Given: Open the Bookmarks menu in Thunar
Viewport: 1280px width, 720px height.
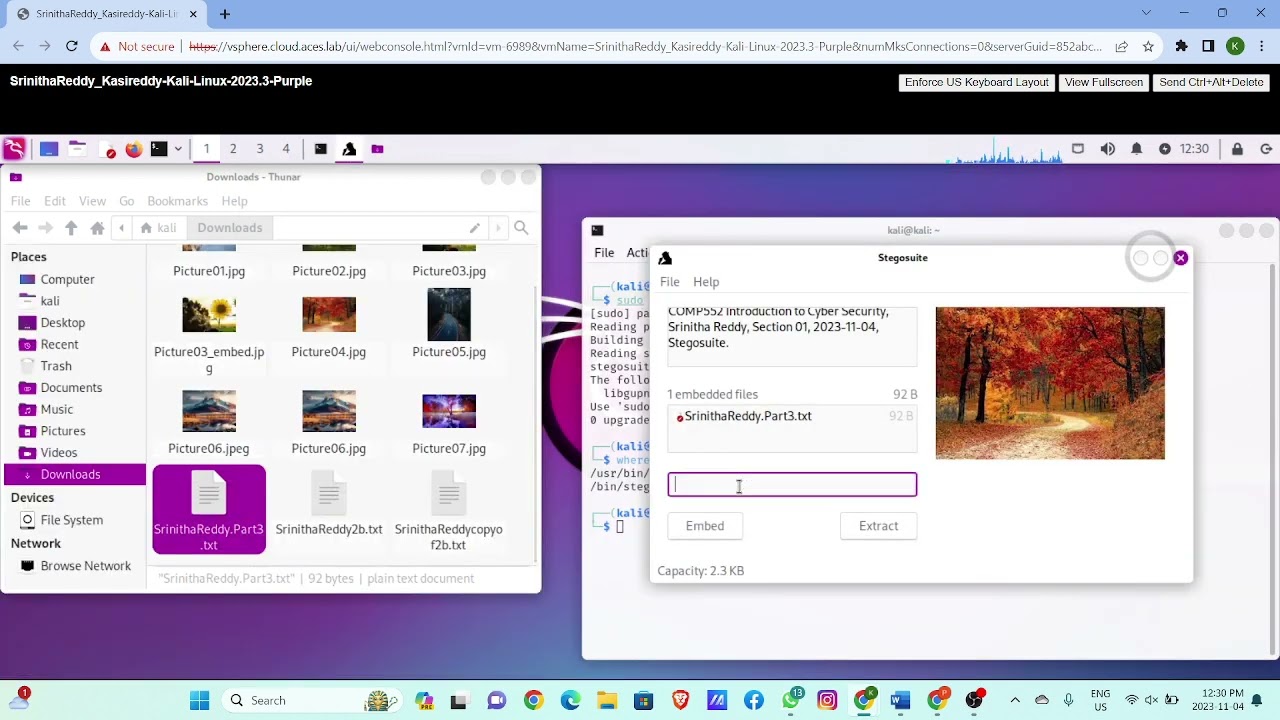Looking at the screenshot, I should [x=178, y=201].
